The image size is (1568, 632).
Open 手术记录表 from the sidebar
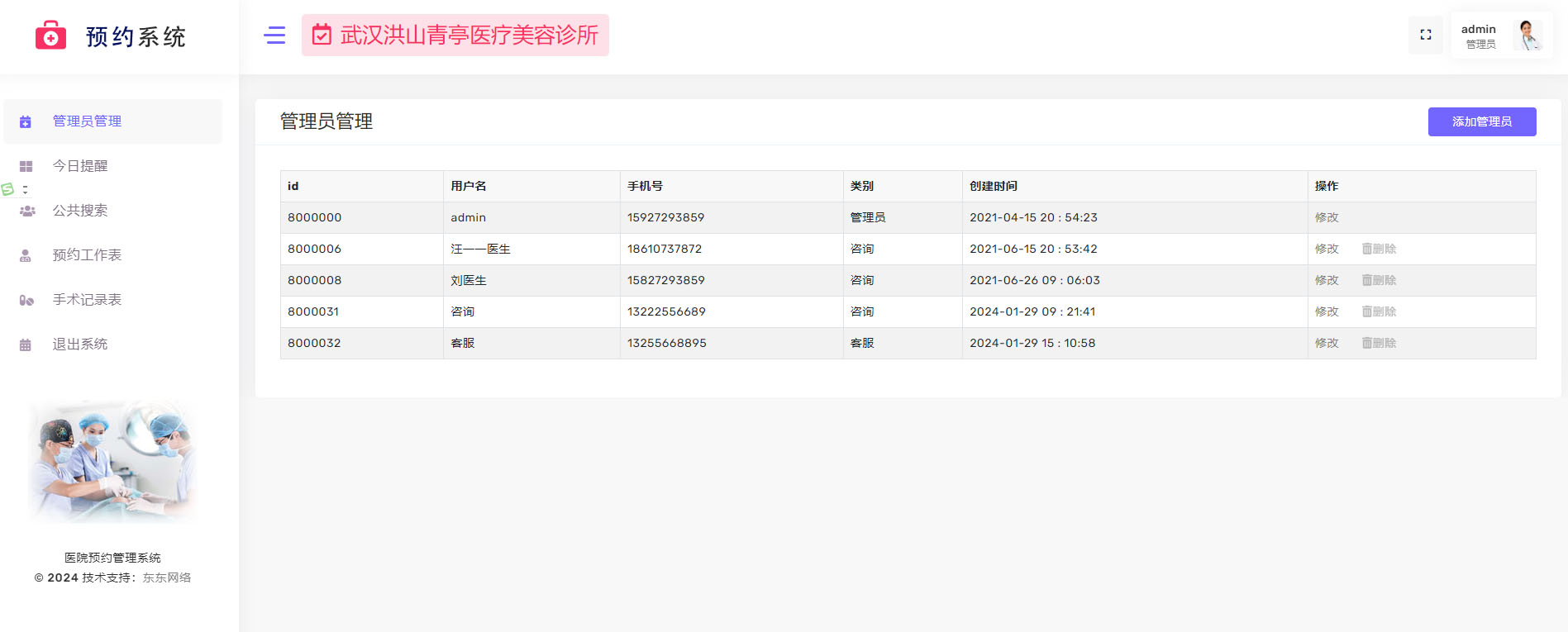point(87,300)
